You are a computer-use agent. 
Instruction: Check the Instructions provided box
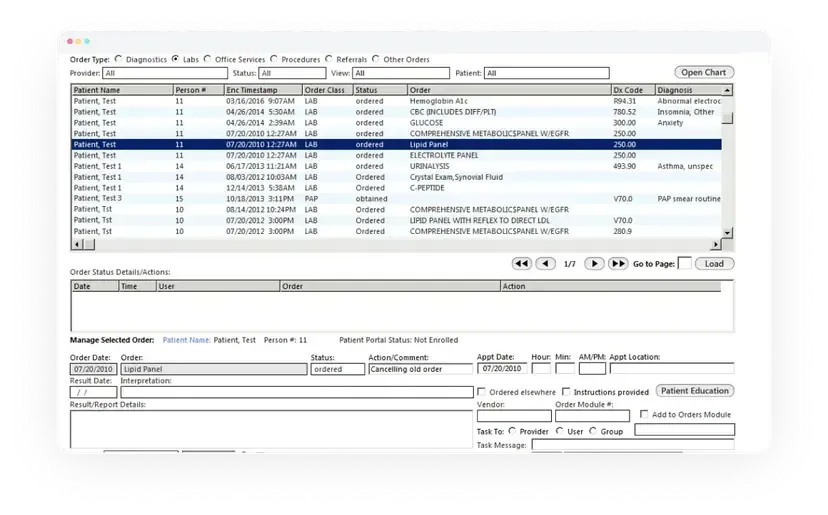(566, 392)
